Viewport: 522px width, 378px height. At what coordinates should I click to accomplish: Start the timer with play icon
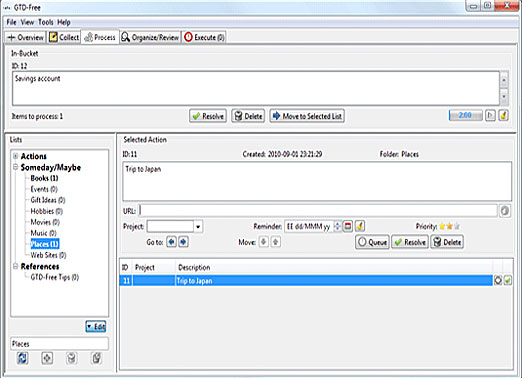490,115
